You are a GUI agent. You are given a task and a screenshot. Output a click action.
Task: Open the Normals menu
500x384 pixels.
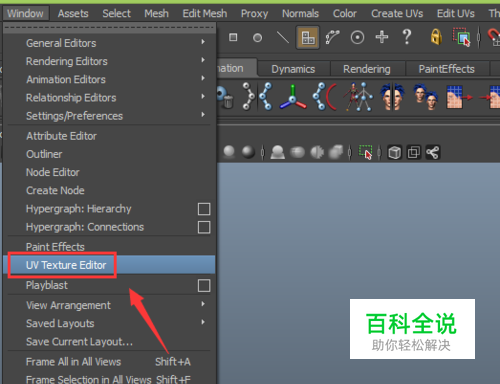click(x=300, y=13)
